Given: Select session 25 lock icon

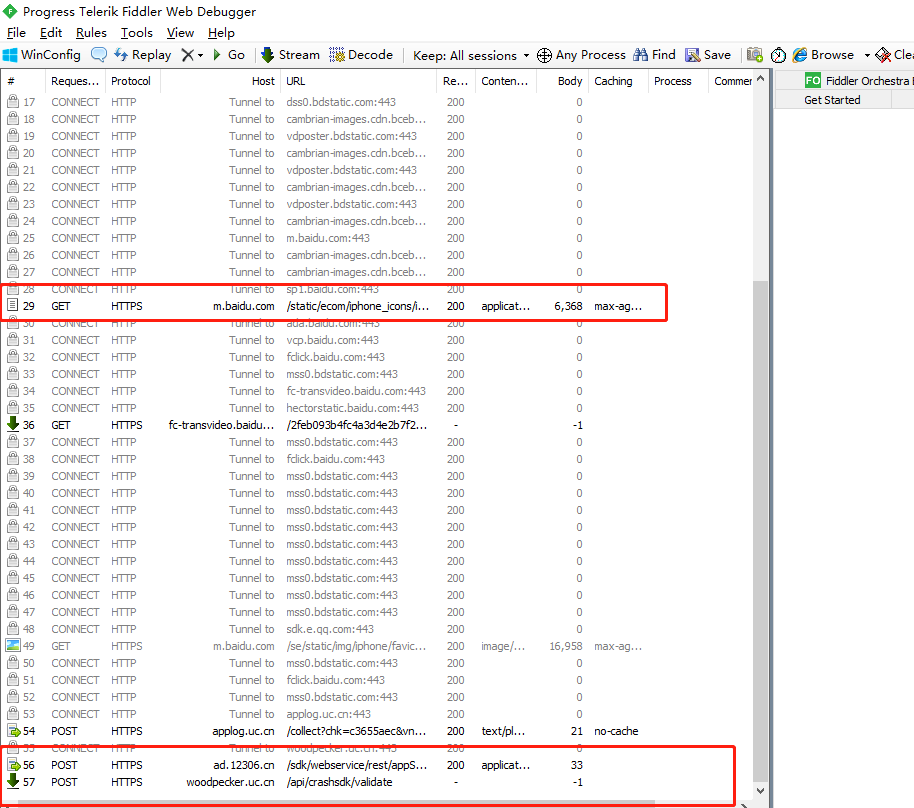Looking at the screenshot, I should coord(13,237).
